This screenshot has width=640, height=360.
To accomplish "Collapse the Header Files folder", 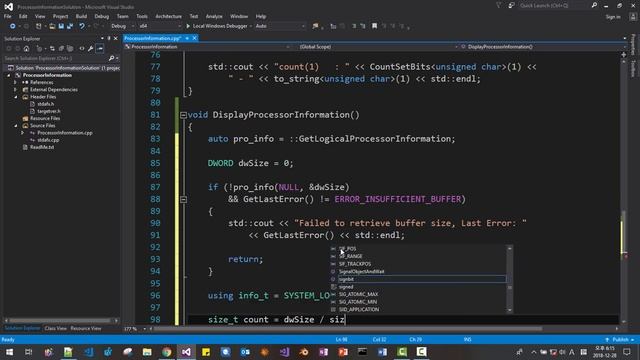I will (16, 97).
